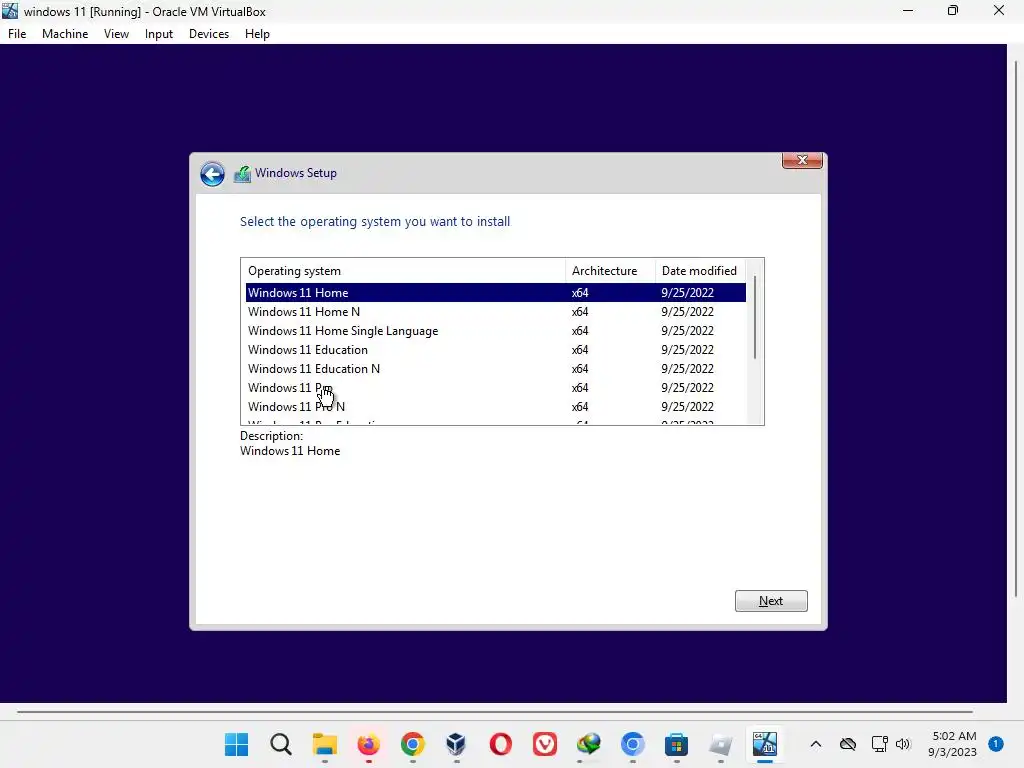
Task: Open network status tray icon
Action: click(879, 744)
